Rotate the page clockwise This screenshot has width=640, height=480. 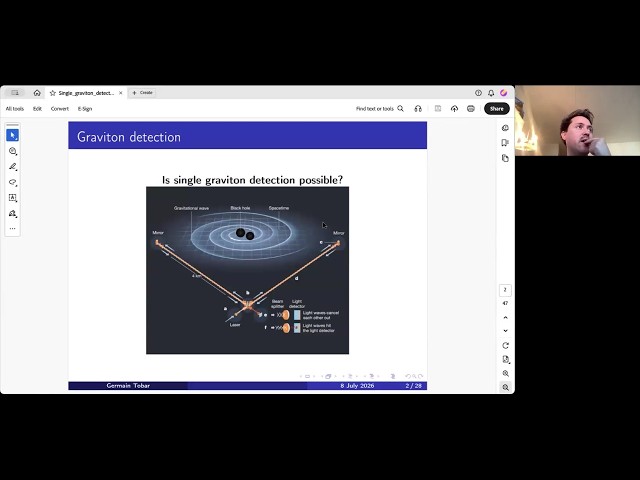[x=505, y=346]
